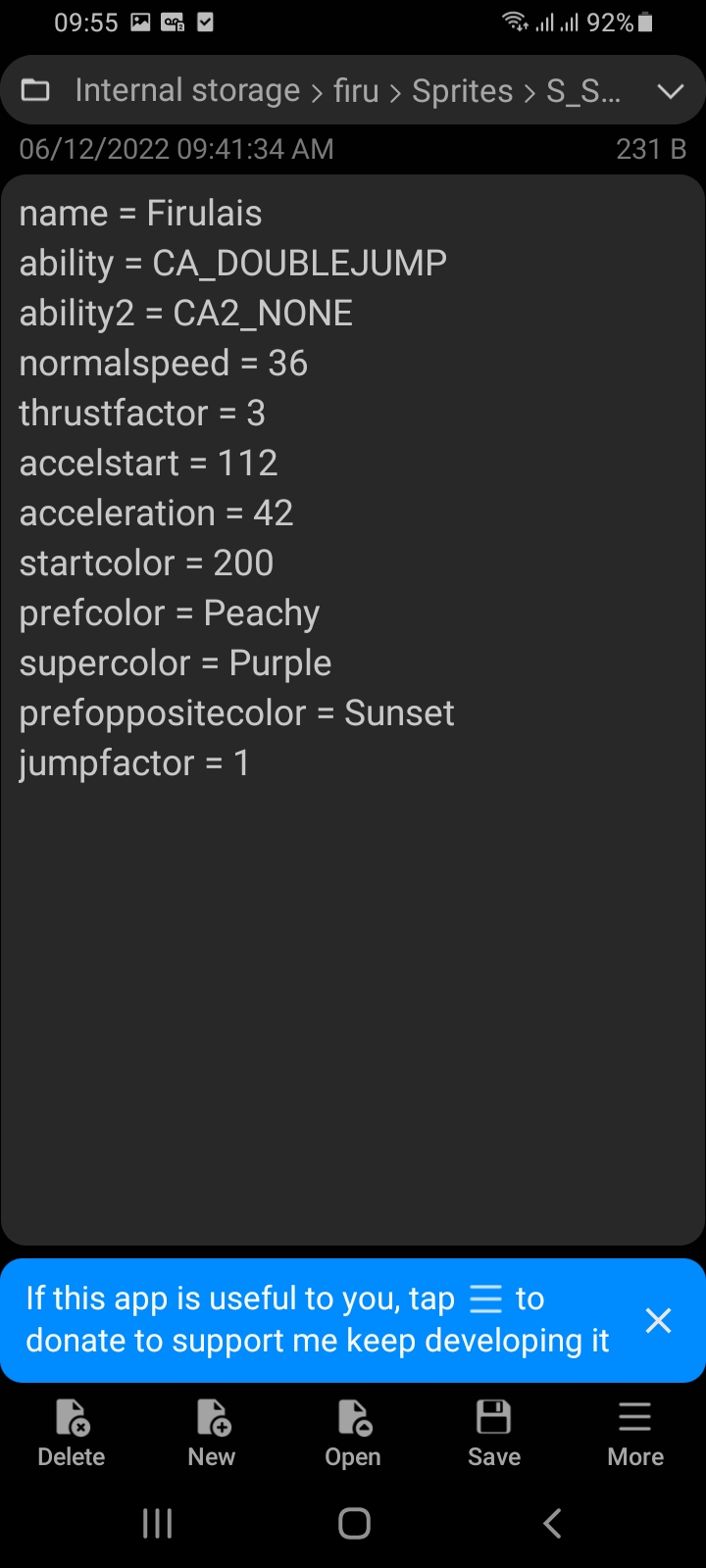
Task: Navigate to the firu folder
Action: (x=356, y=91)
